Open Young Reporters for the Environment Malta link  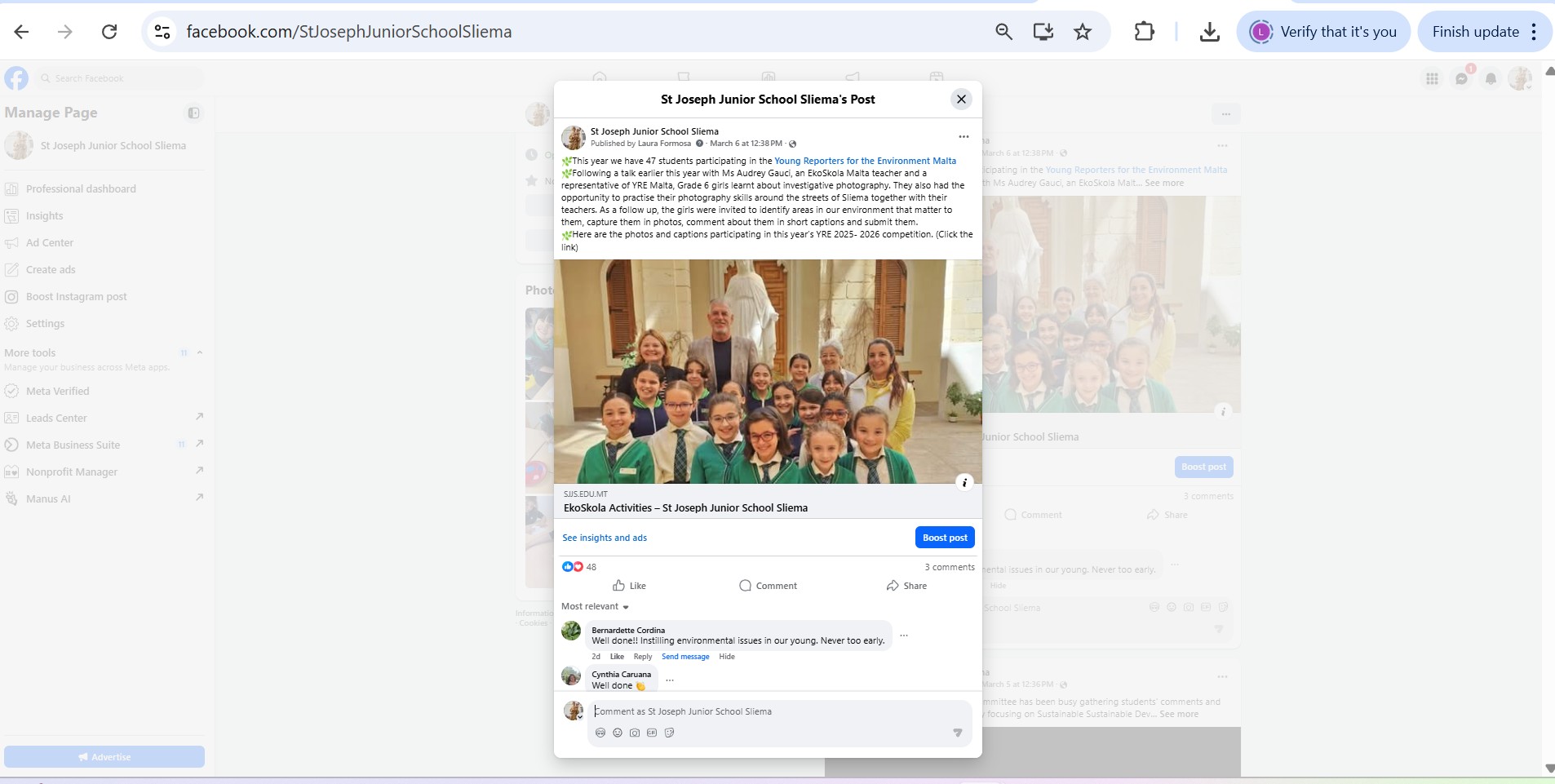pos(865,161)
